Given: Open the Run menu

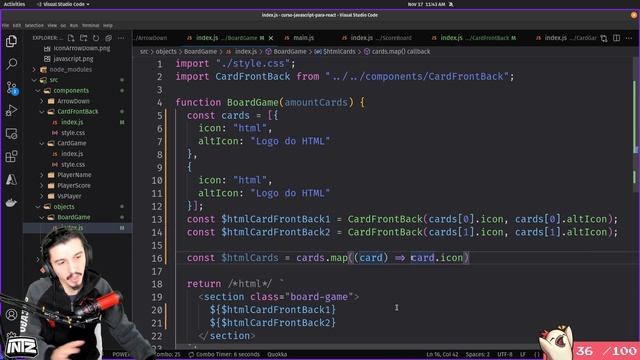Looking at the screenshot, I should tap(73, 25).
